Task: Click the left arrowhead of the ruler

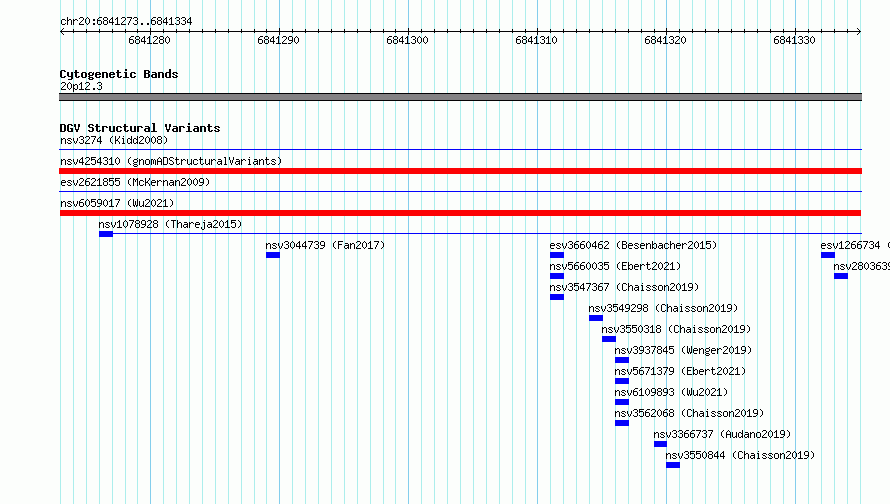Action: (x=62, y=31)
